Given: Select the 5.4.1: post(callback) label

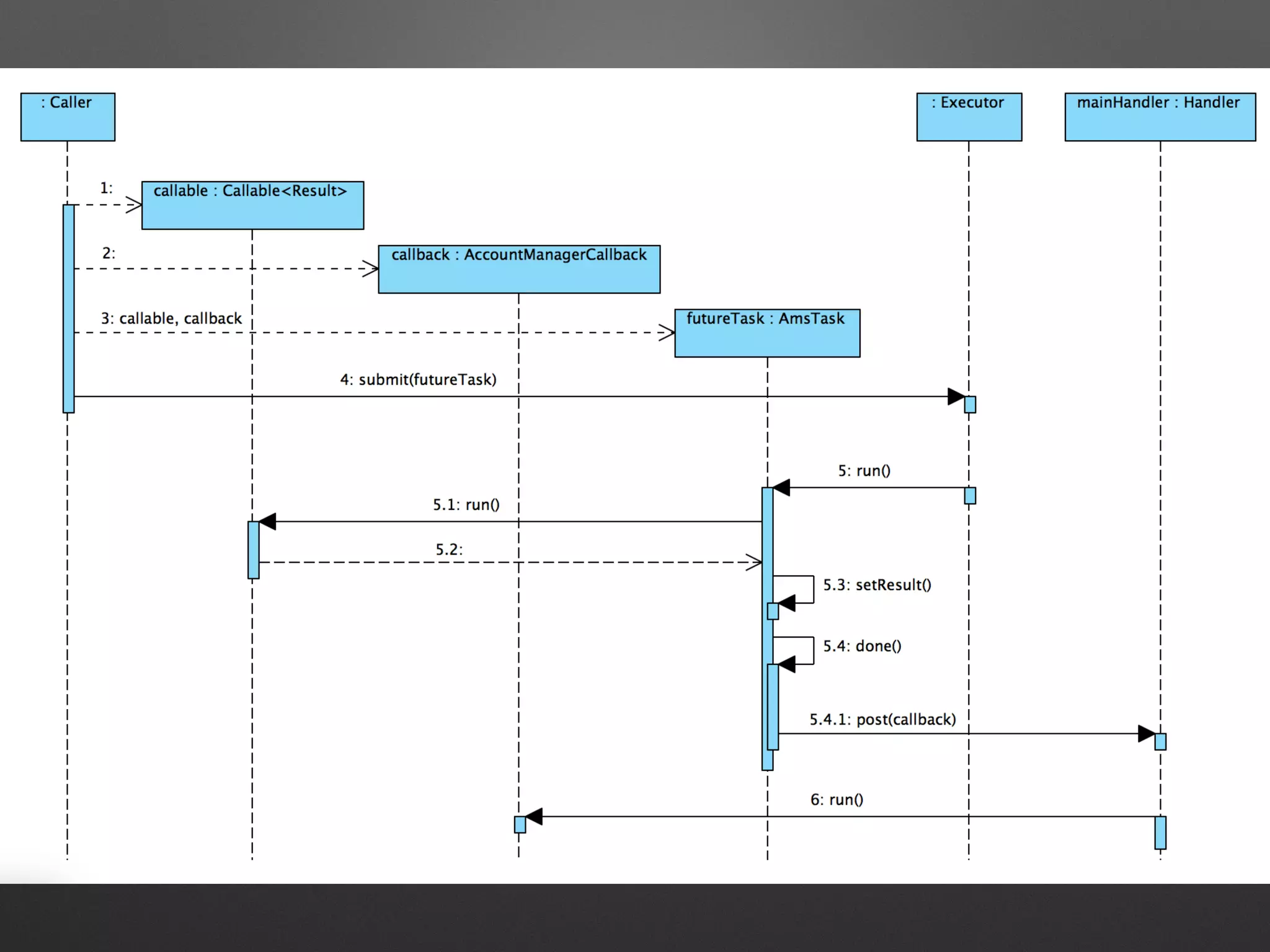Looking at the screenshot, I should pos(882,719).
